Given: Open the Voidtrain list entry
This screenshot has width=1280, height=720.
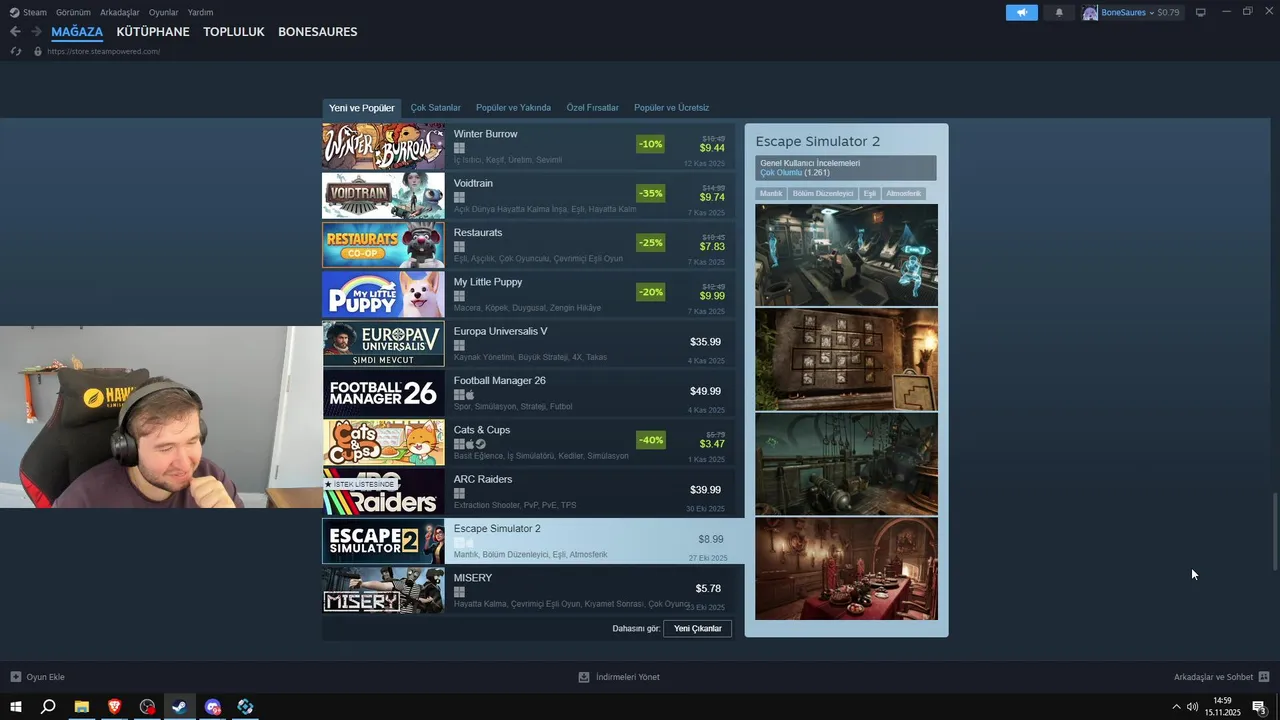Looking at the screenshot, I should click(x=528, y=195).
